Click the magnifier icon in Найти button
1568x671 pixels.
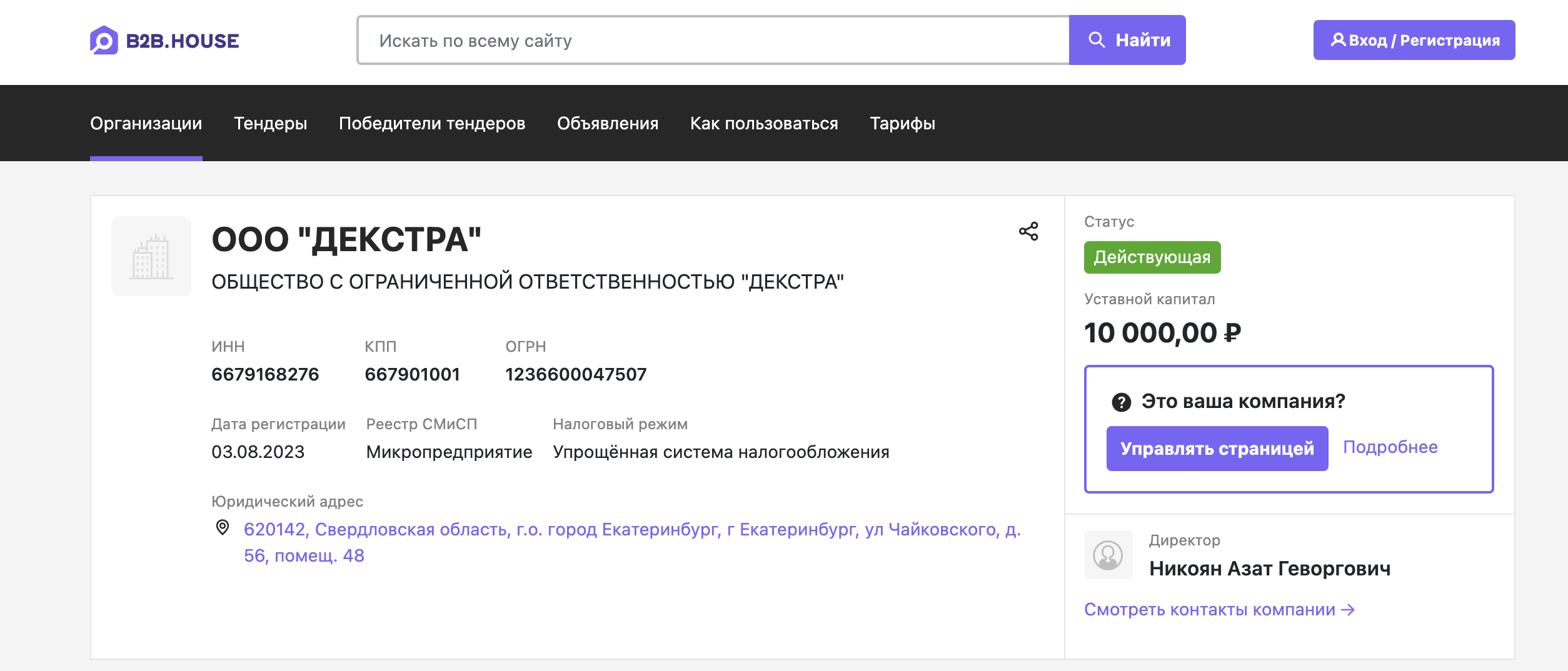[1097, 40]
